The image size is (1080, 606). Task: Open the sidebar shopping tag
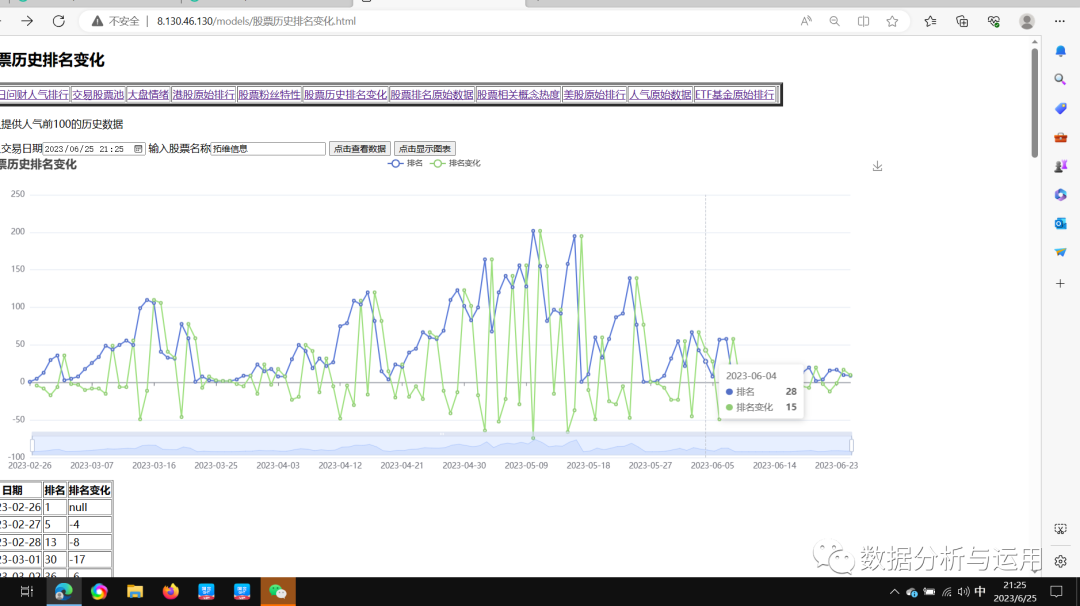pyautogui.click(x=1061, y=109)
